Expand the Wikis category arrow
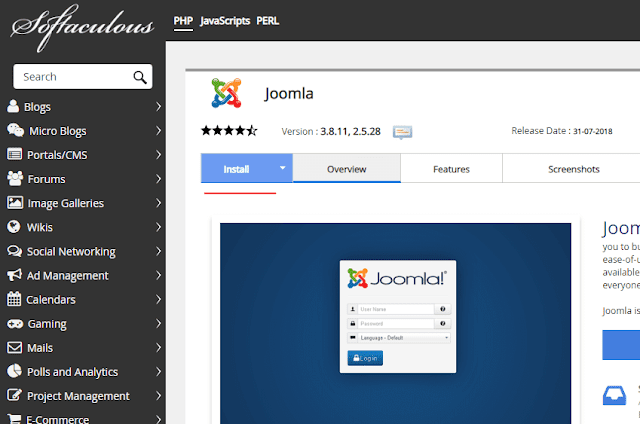The image size is (640, 424). pyautogui.click(x=159, y=227)
